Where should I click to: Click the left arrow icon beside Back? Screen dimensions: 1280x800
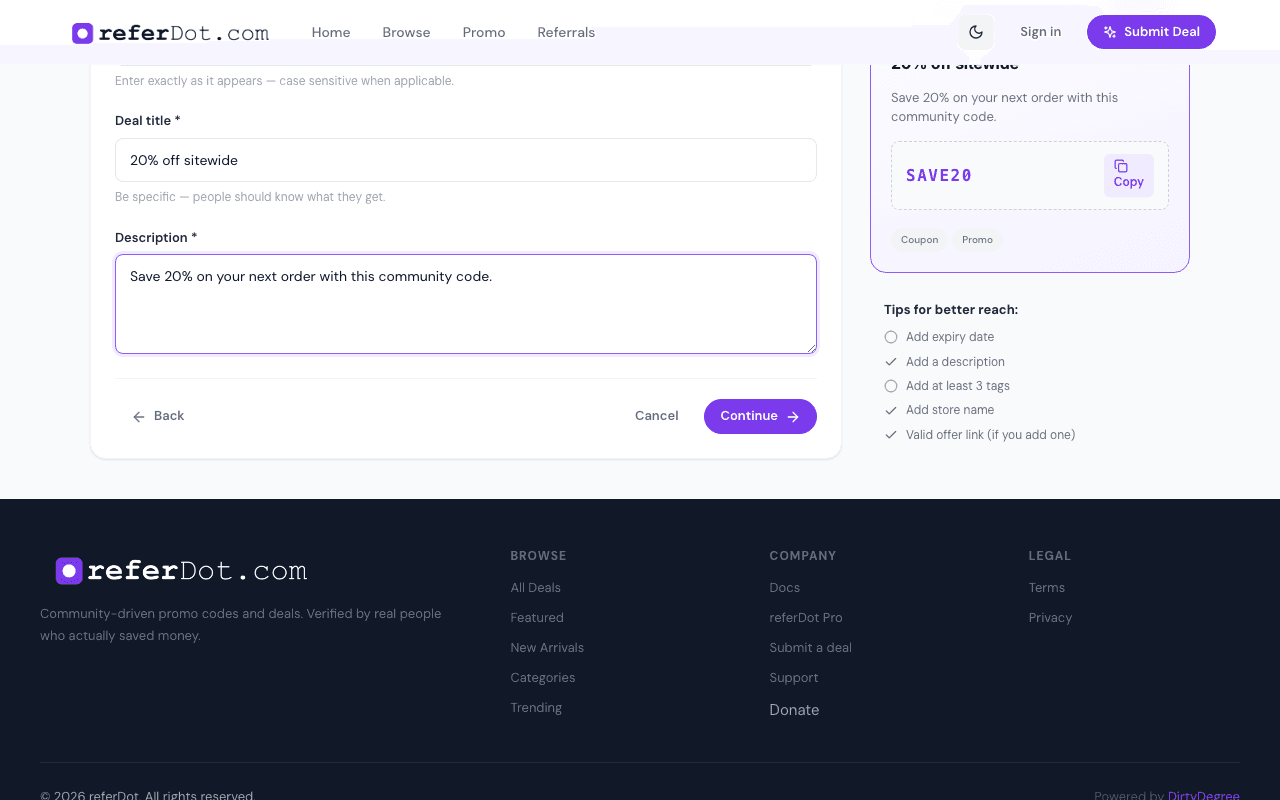pos(139,417)
